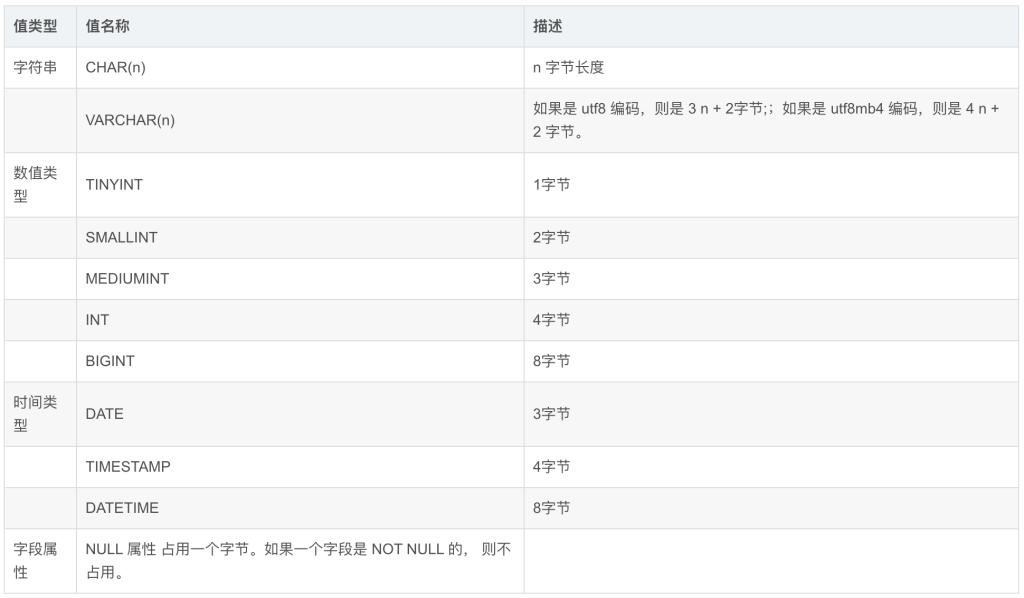This screenshot has width=1024, height=598.
Task: Click the 数值类型 type cell
Action: point(40,185)
